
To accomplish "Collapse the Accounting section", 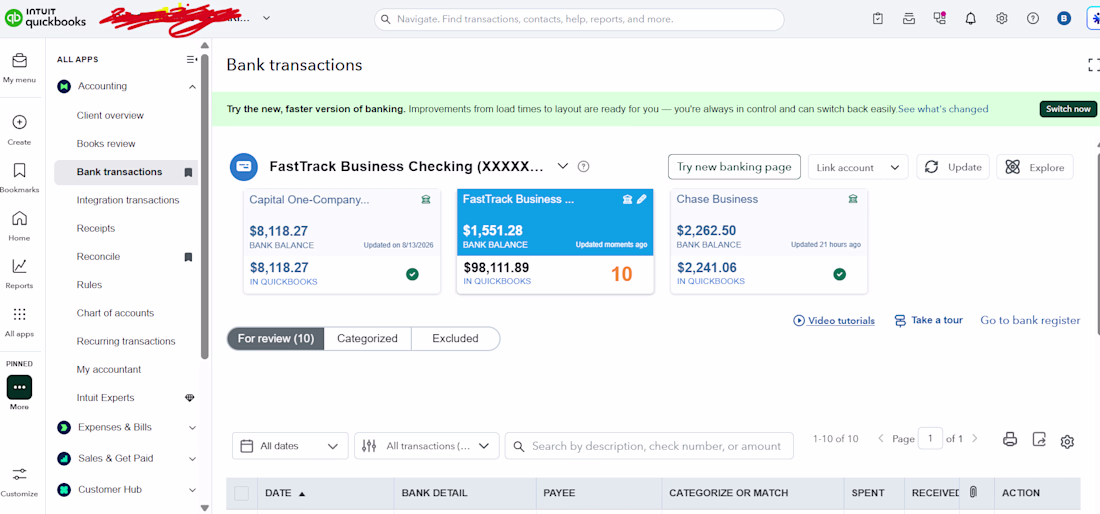I will click(192, 86).
